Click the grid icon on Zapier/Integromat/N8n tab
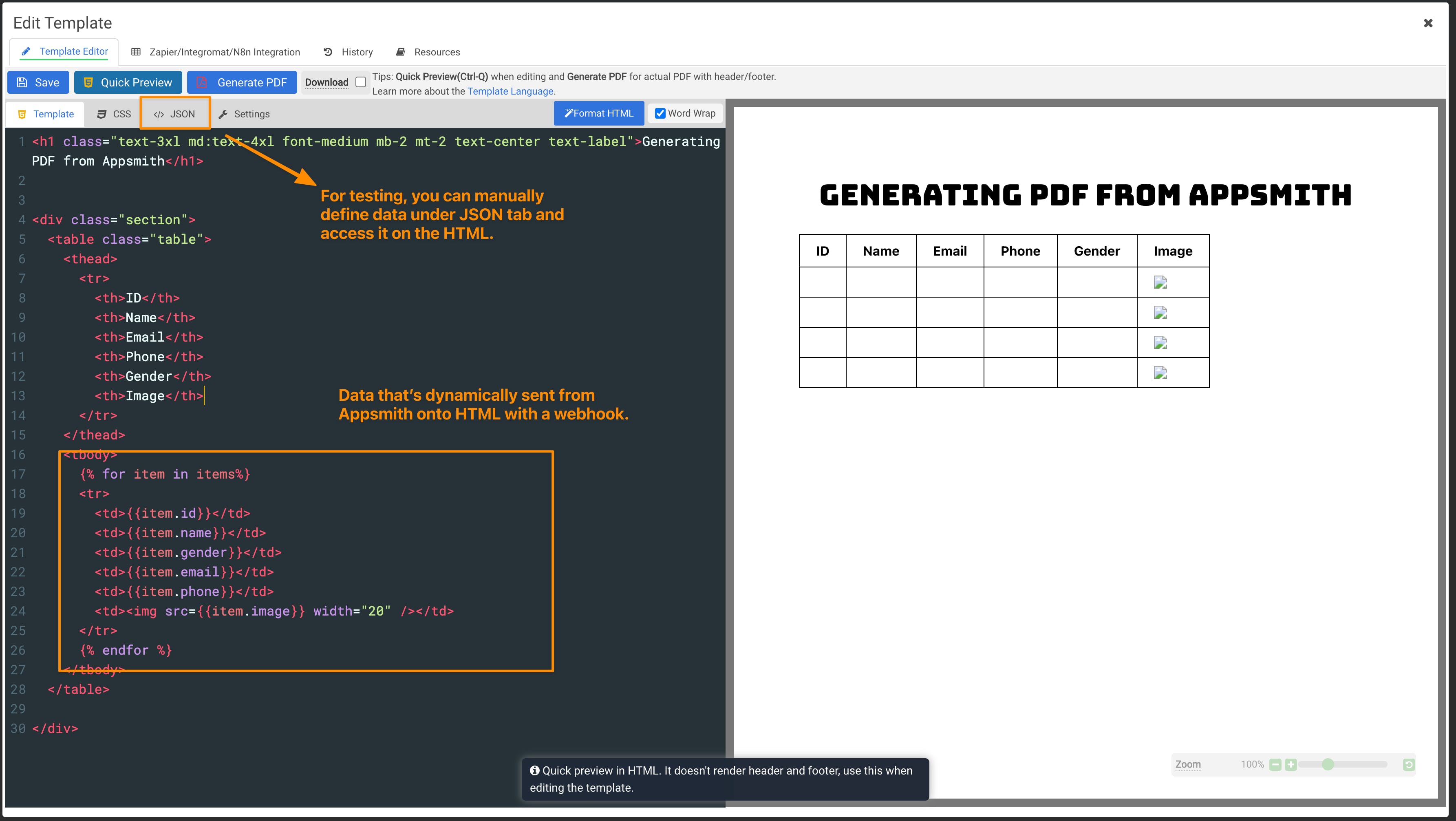1456x821 pixels. click(x=136, y=51)
